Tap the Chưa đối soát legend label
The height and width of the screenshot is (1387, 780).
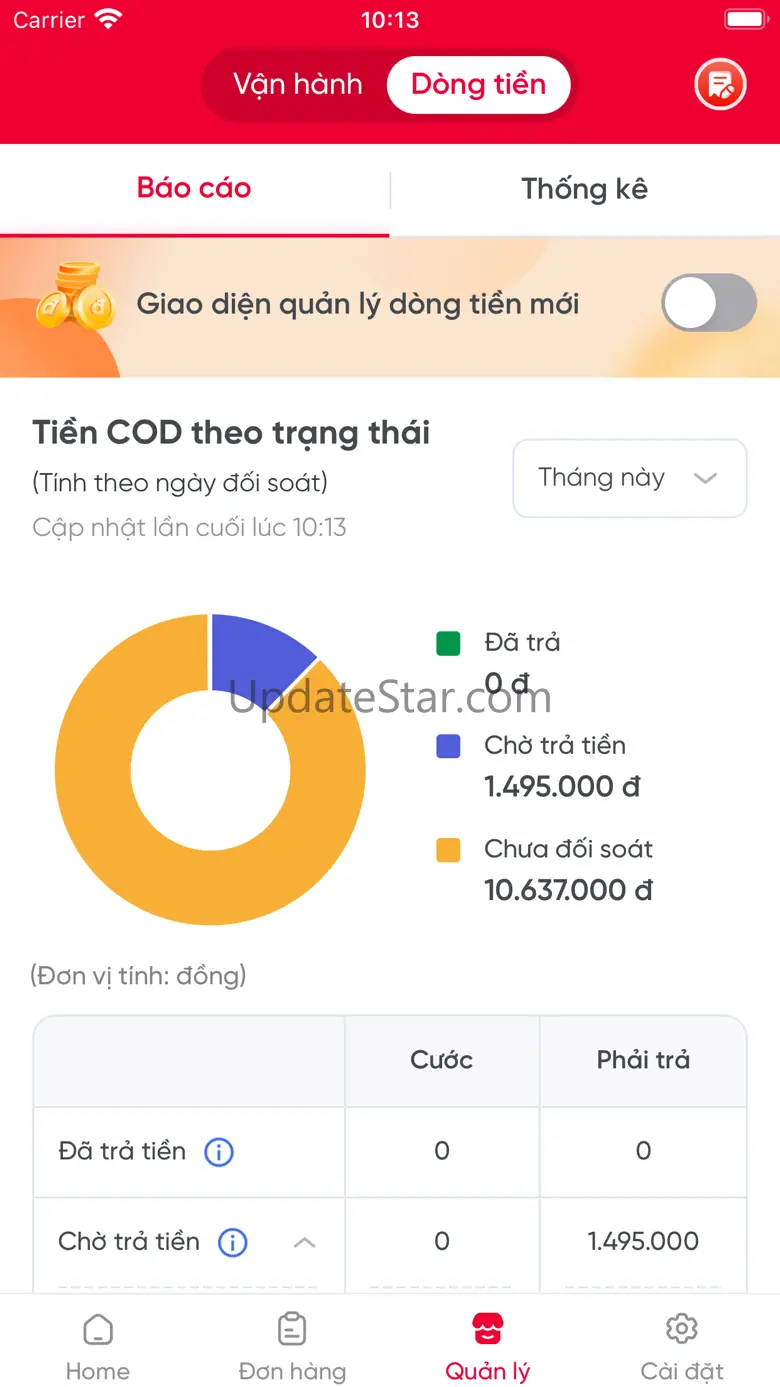point(568,849)
